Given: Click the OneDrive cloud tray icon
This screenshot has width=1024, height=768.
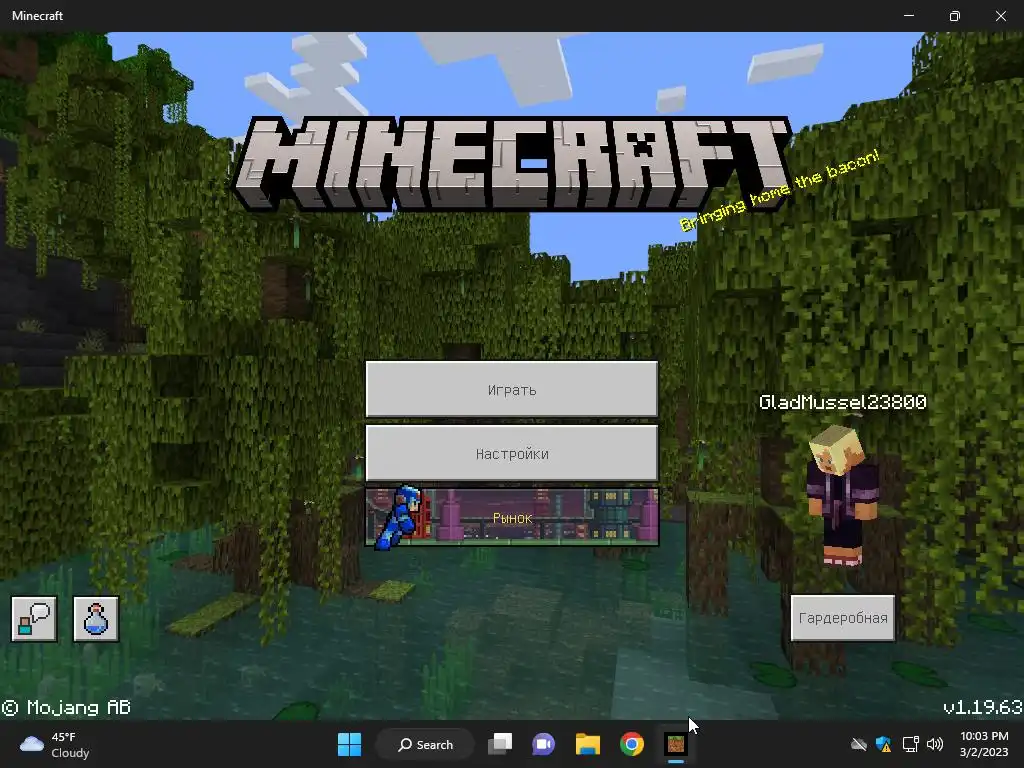Looking at the screenshot, I should click(x=859, y=744).
